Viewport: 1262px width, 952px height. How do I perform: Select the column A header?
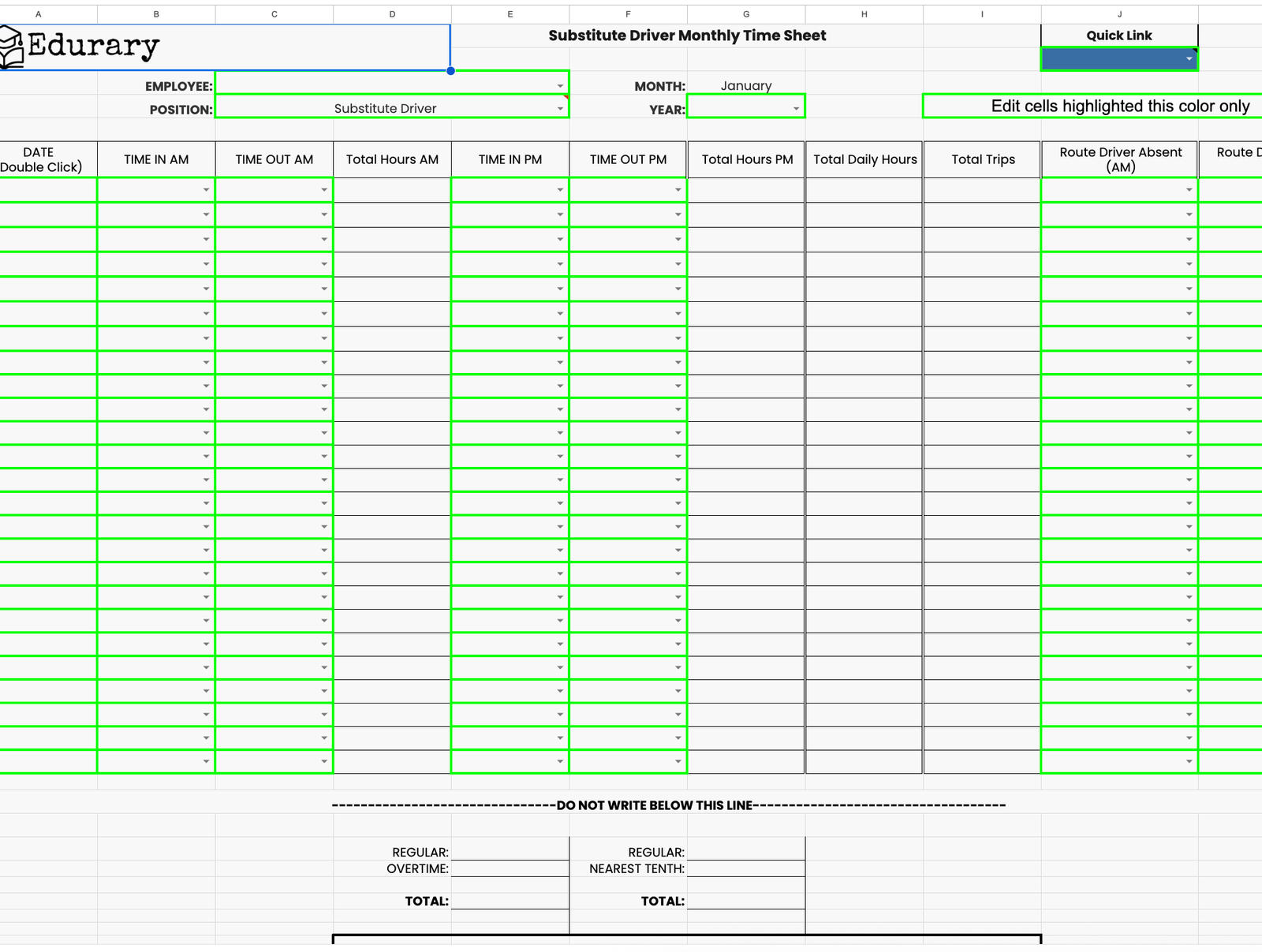(38, 14)
